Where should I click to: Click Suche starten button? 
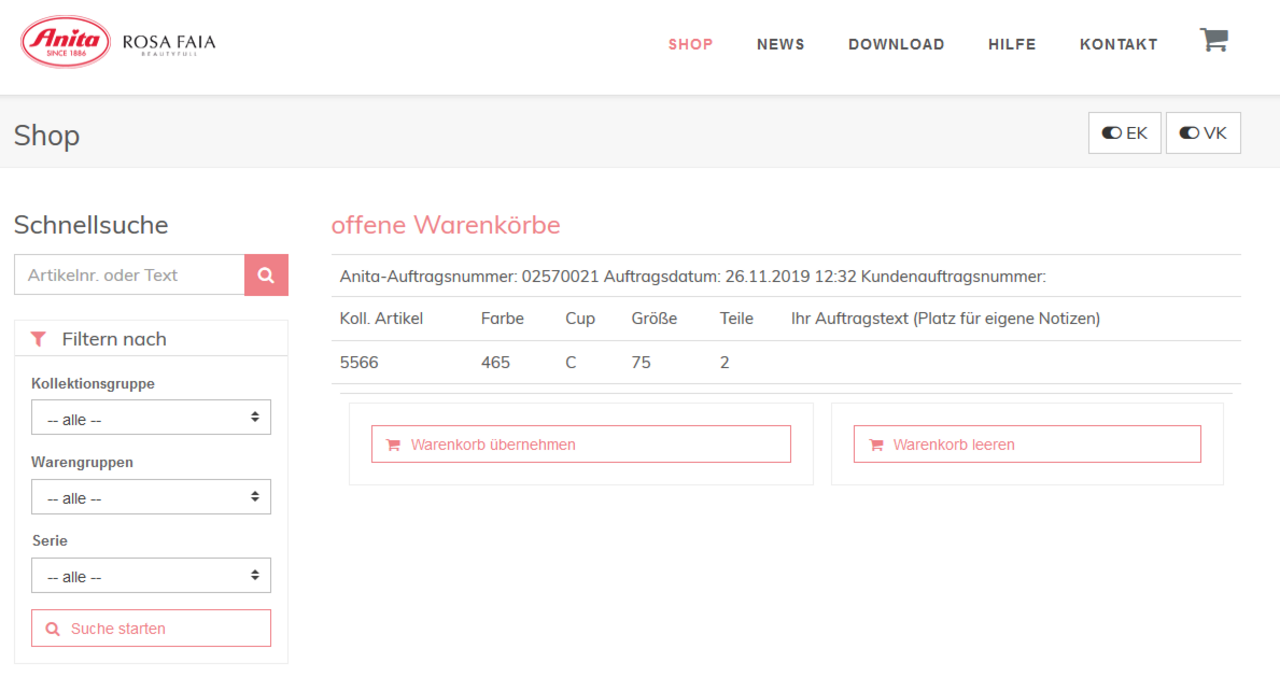click(x=151, y=628)
